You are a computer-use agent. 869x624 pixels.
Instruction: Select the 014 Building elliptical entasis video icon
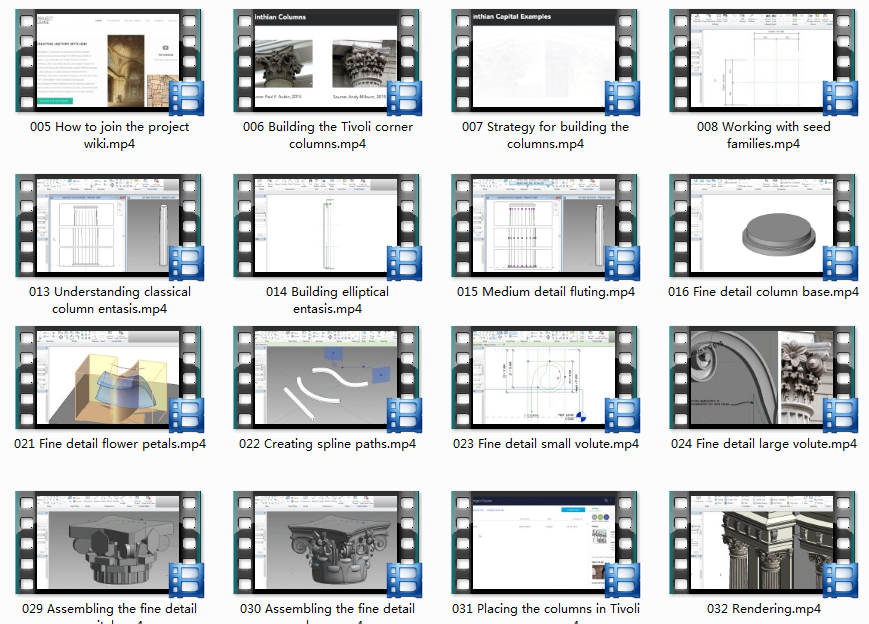pos(327,226)
